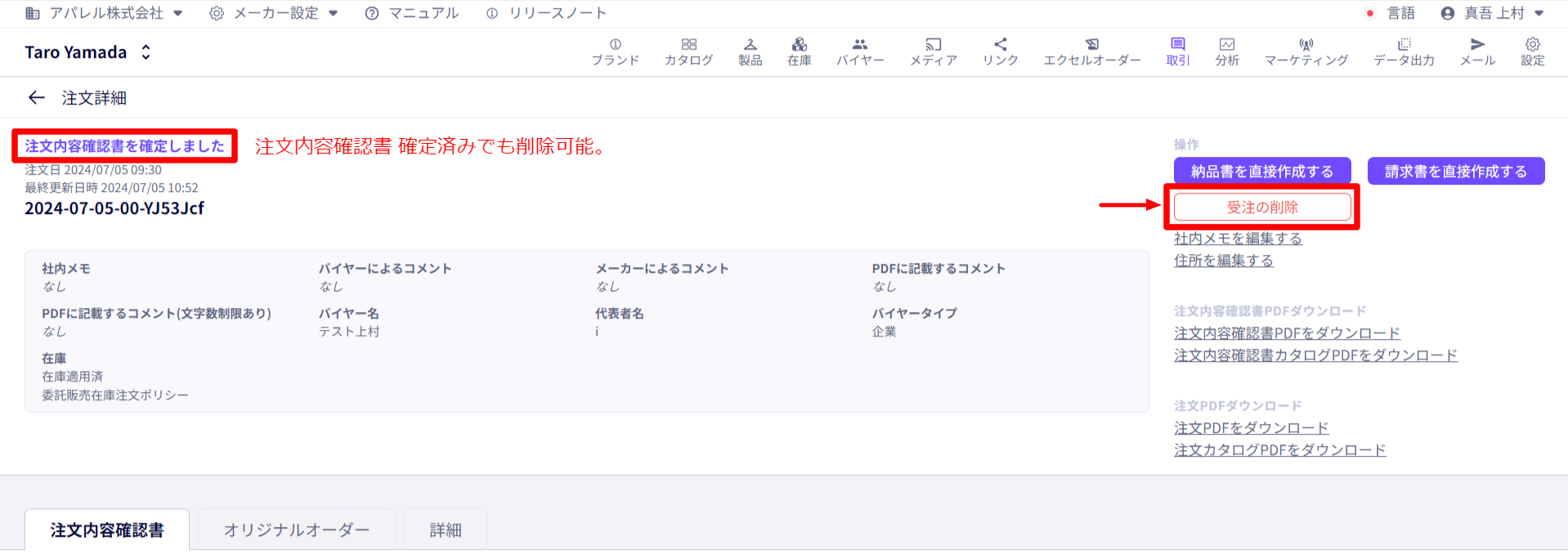The height and width of the screenshot is (558, 1568).
Task: Click the 在庫適用済 status text
Action: point(73,377)
